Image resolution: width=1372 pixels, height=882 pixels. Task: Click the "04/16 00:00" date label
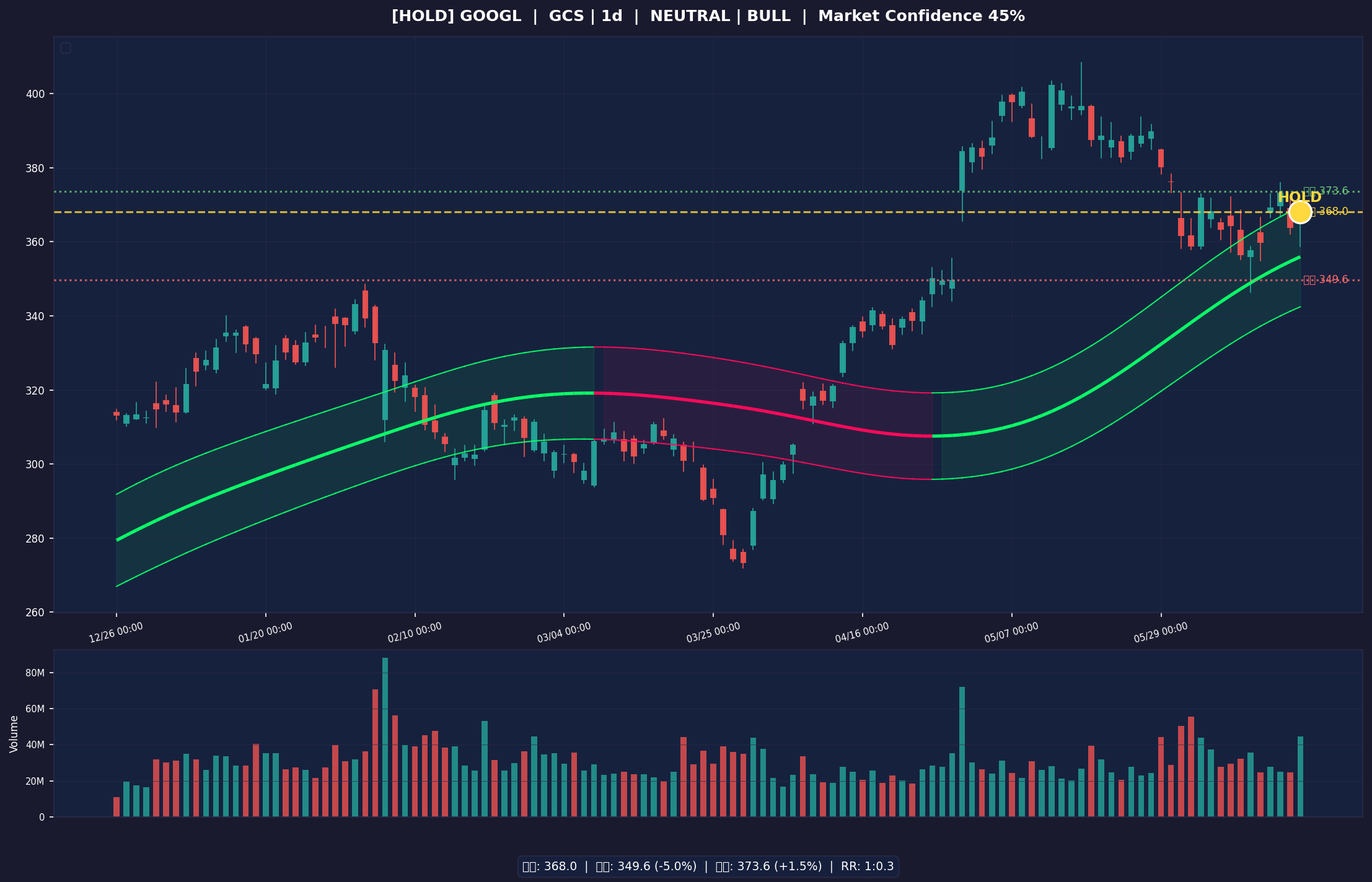click(x=862, y=632)
